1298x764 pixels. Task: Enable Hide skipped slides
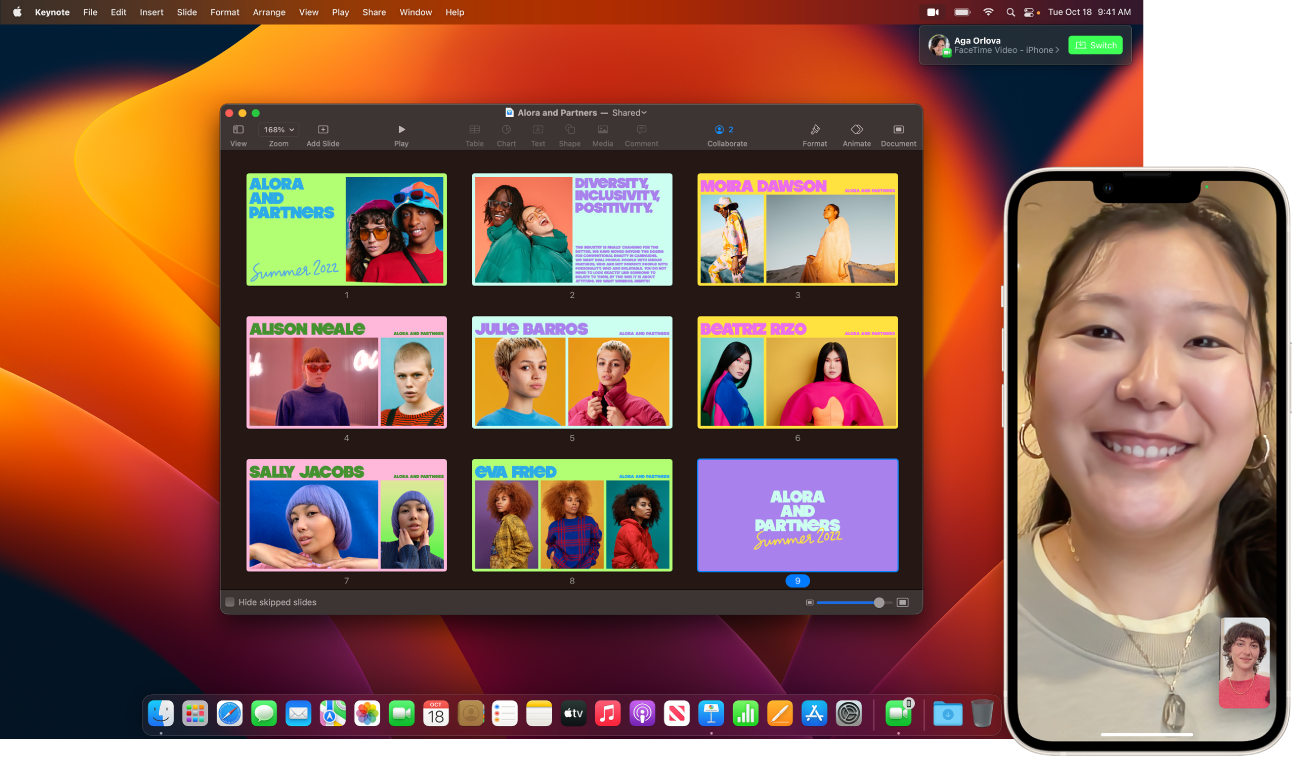pos(229,602)
